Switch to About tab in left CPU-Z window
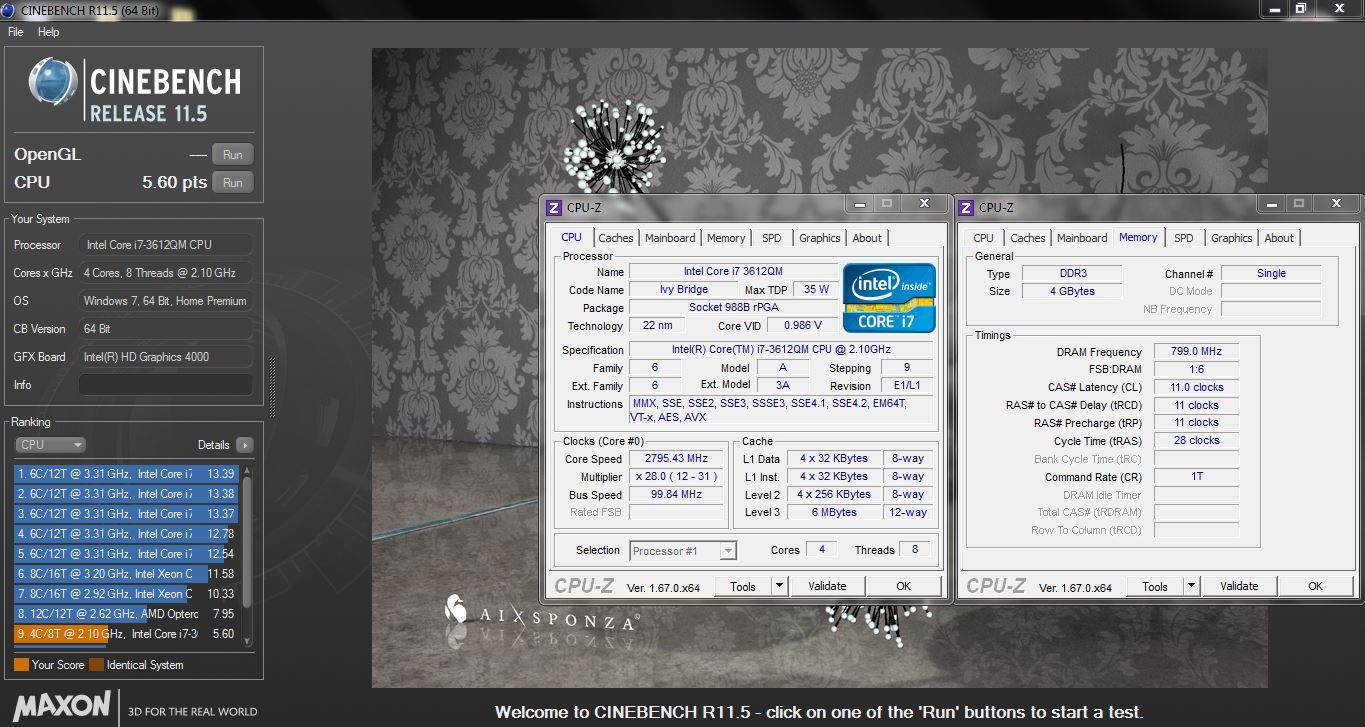The width and height of the screenshot is (1365, 727). coord(867,238)
